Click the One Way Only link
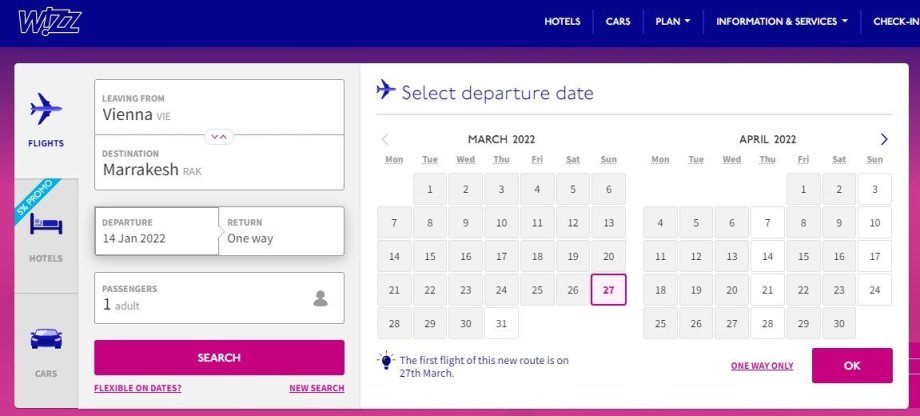 coord(762,366)
